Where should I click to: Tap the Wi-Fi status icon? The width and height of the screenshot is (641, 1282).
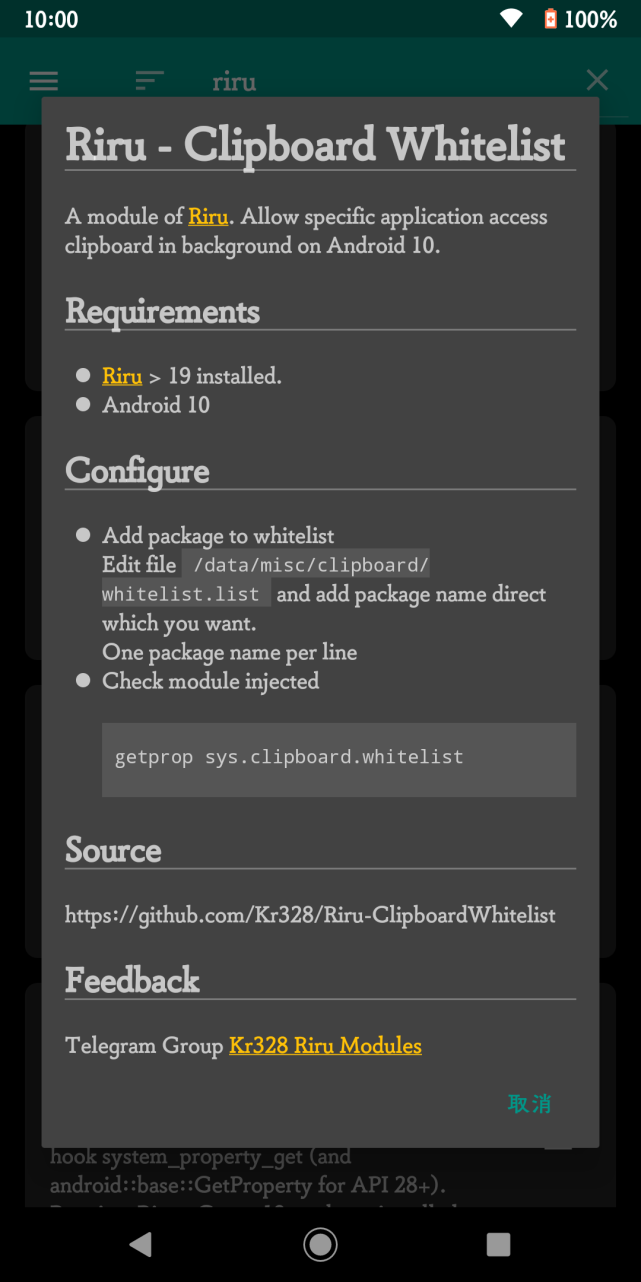click(x=512, y=19)
